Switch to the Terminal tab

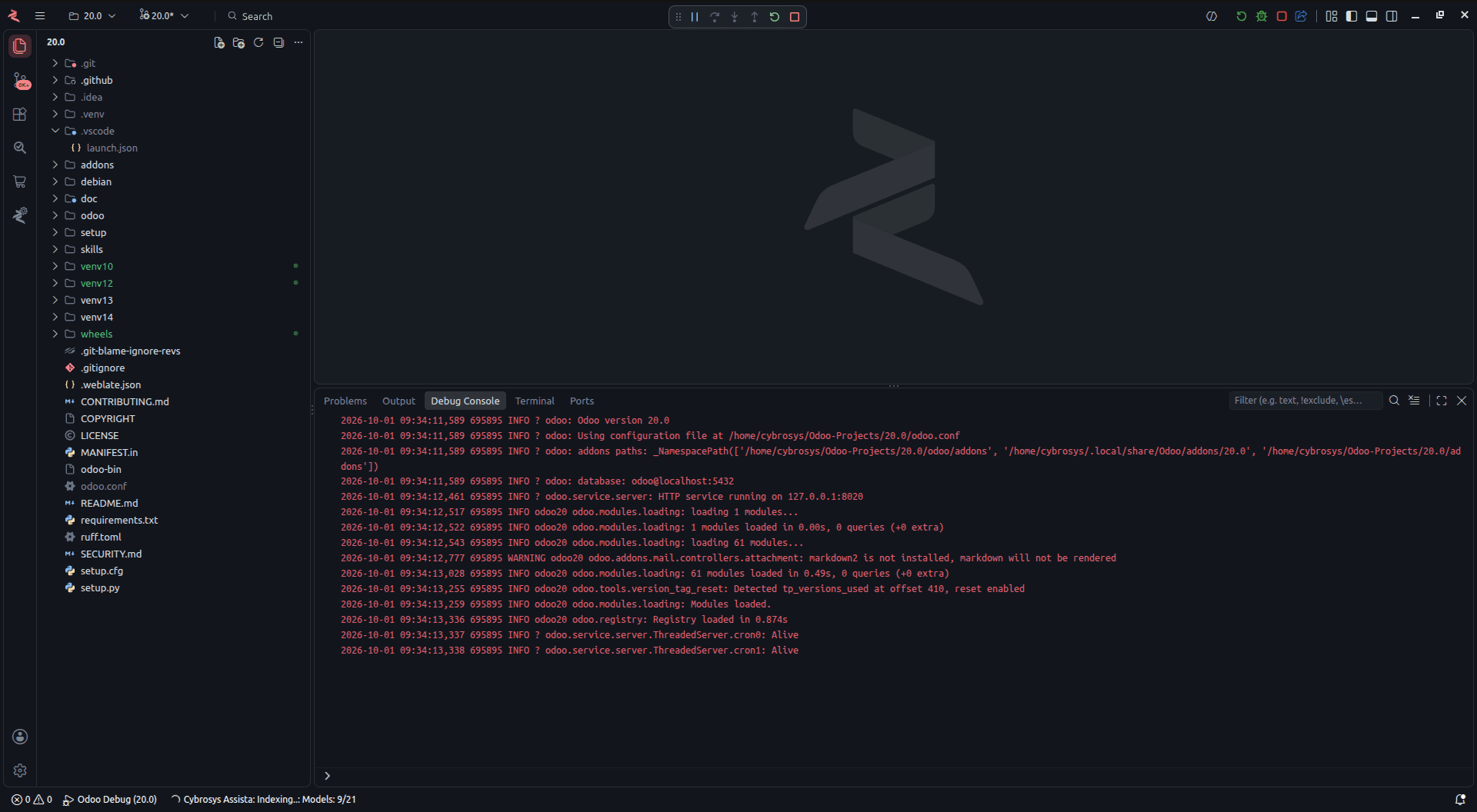pos(535,401)
